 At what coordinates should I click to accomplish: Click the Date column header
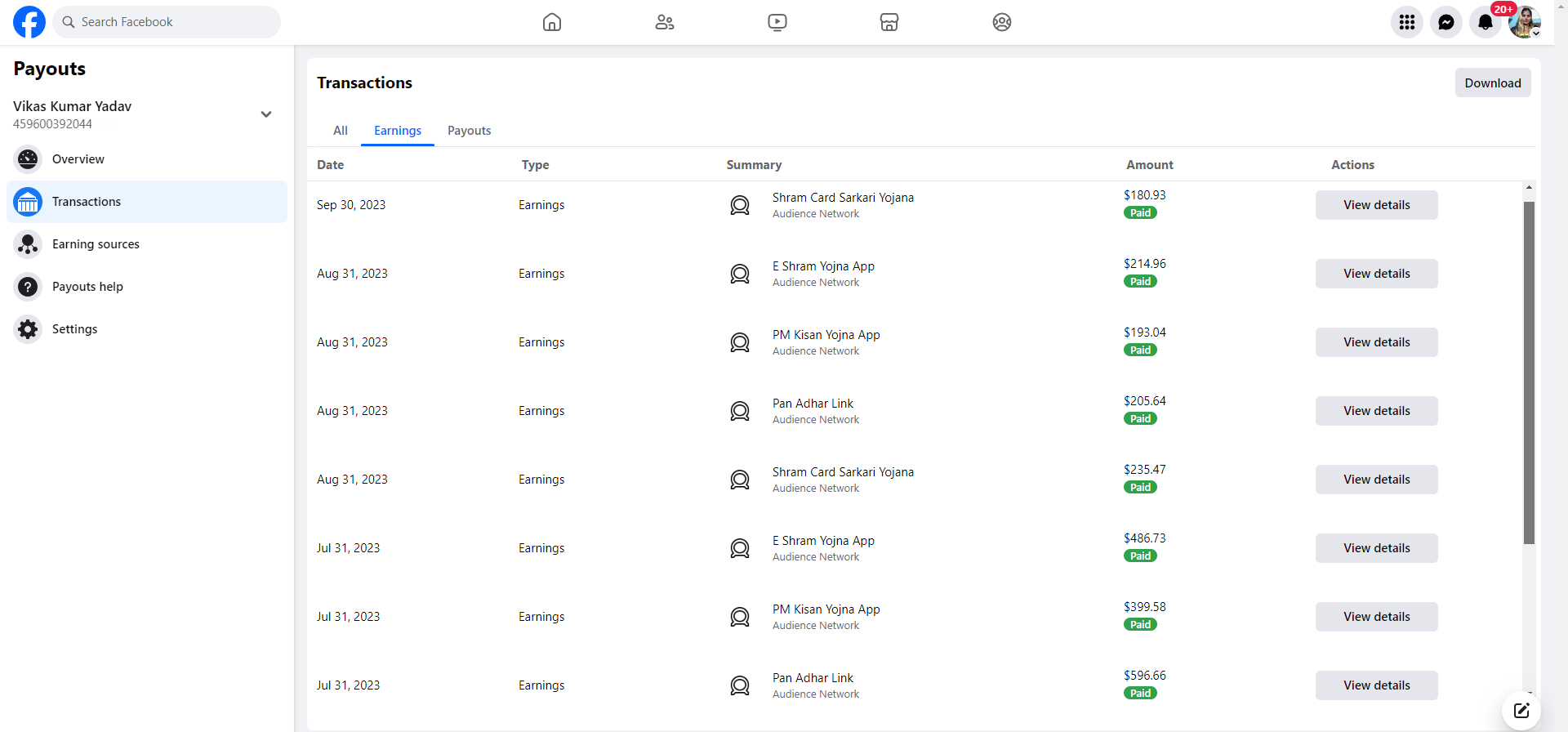click(331, 165)
